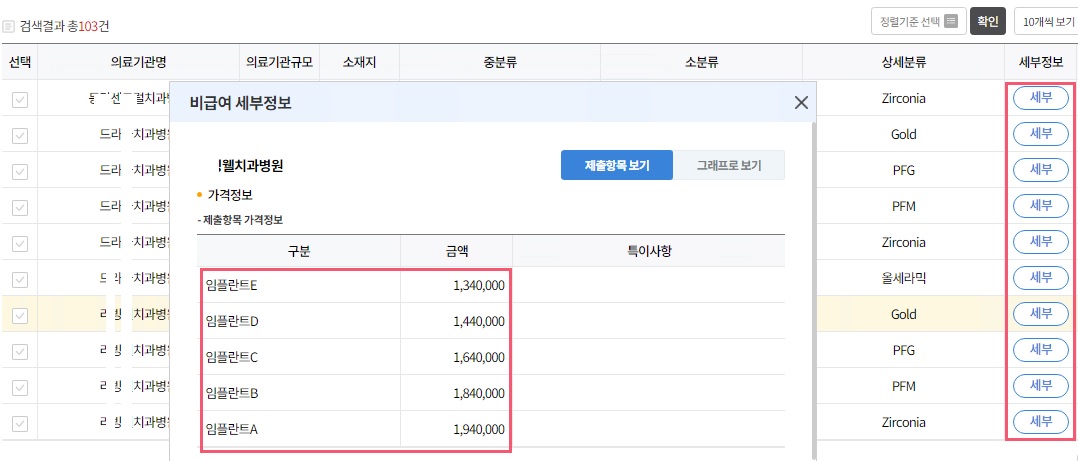The height and width of the screenshot is (461, 1078).
Task: Toggle checkbox in the 드라 치과병원 Zirconia row
Action: [20, 243]
